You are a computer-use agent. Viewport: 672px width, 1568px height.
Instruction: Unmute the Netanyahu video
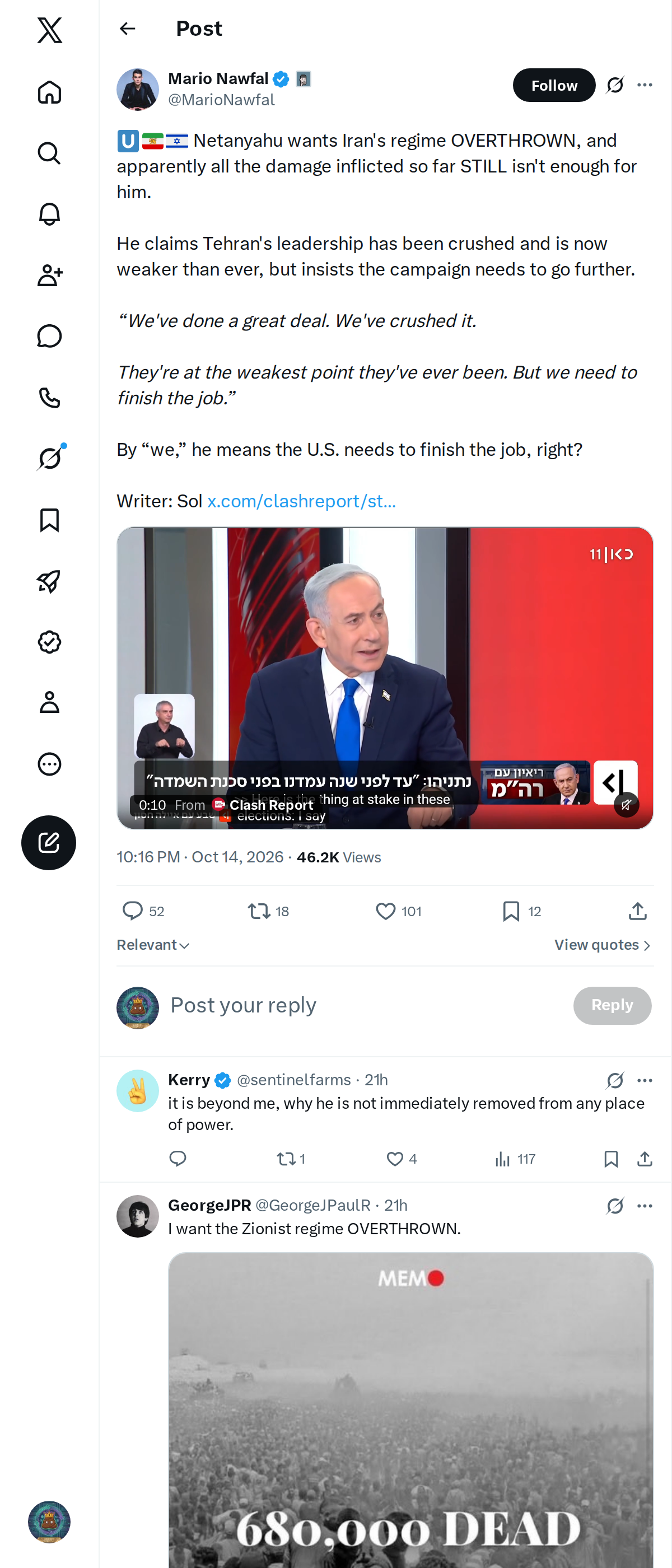coord(626,805)
